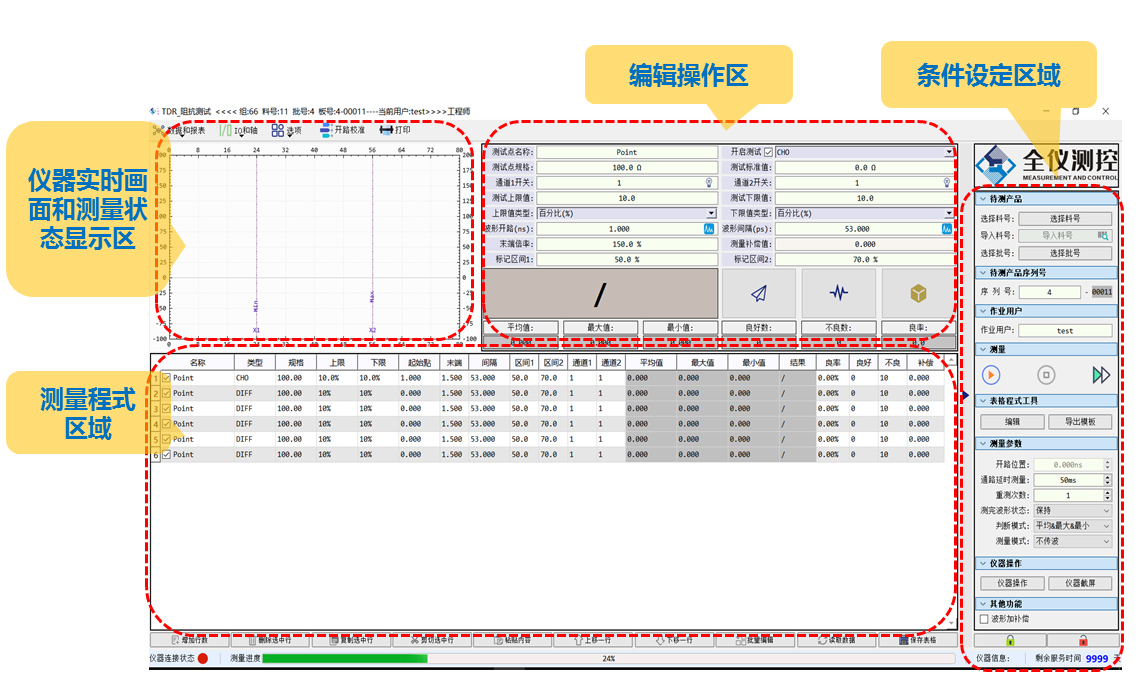Enable the 波形加补偿 checkbox
The image size is (1141, 690).
coord(984,619)
